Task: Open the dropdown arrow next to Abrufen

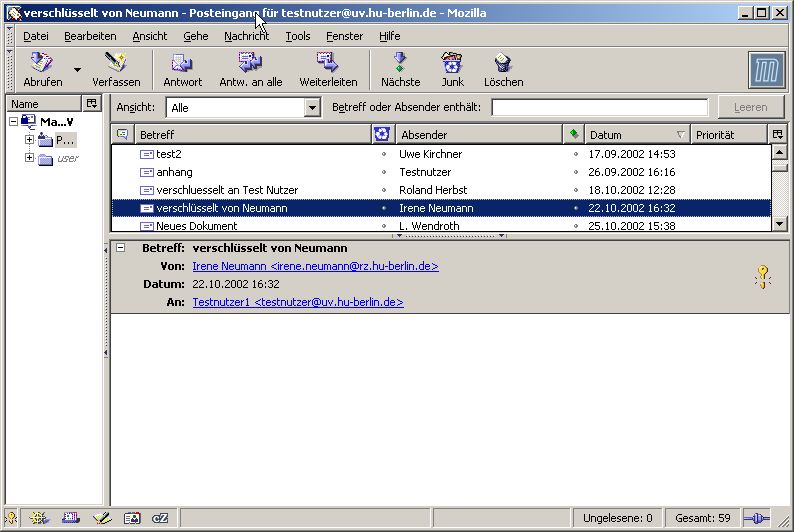Action: (78, 70)
